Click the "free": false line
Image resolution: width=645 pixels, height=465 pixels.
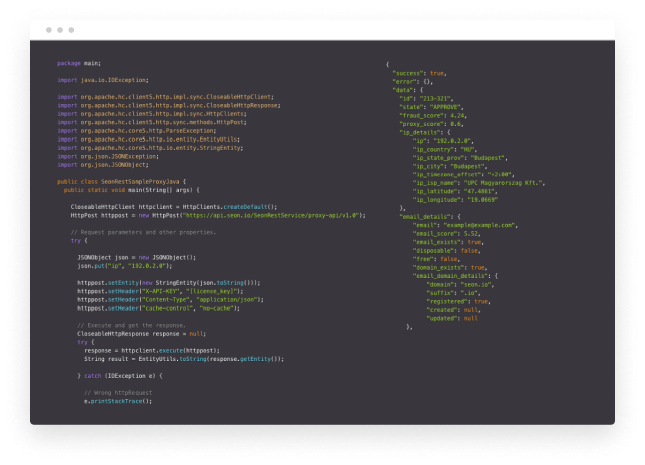[x=436, y=259]
